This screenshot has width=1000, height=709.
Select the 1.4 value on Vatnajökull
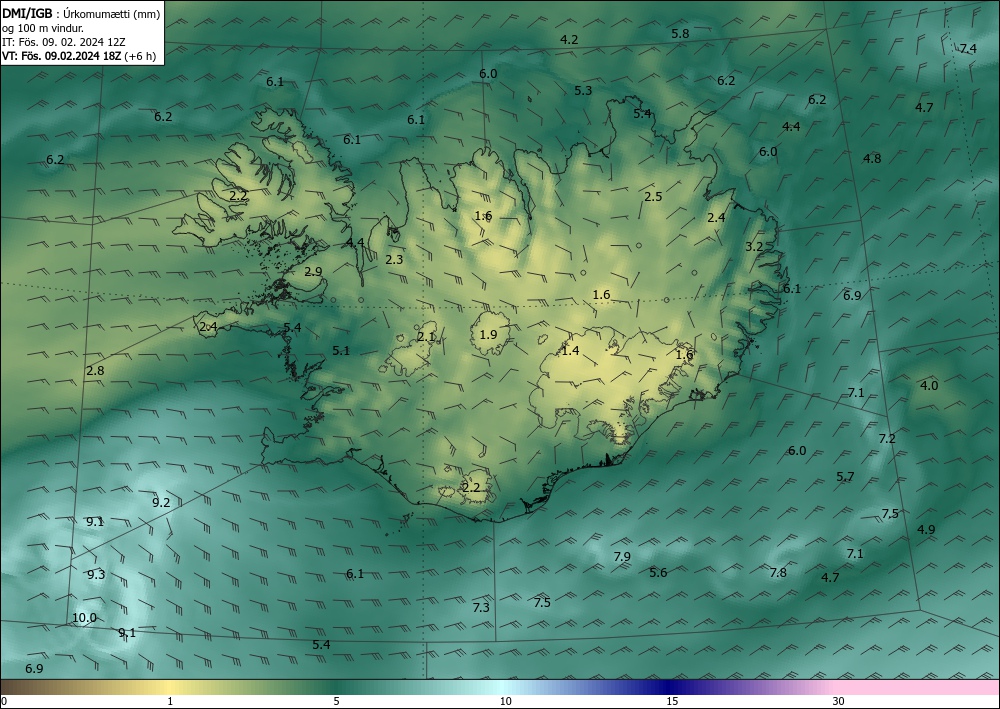pyautogui.click(x=570, y=351)
